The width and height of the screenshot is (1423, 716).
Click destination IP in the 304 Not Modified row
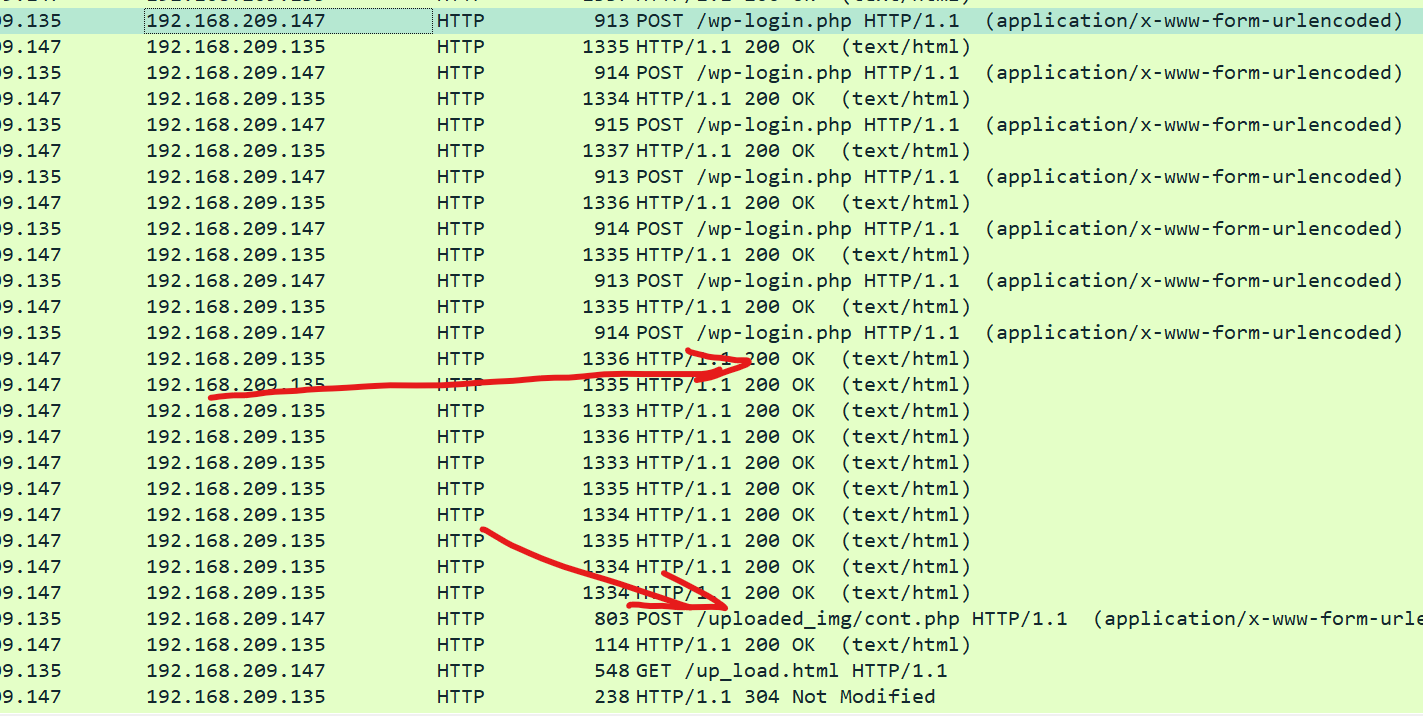[x=236, y=697]
